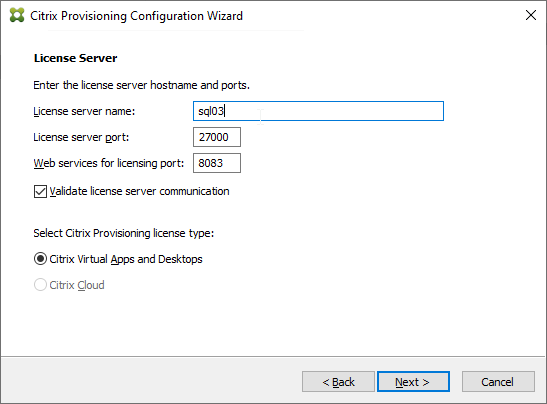Cancel the configuration wizard

(x=498, y=382)
